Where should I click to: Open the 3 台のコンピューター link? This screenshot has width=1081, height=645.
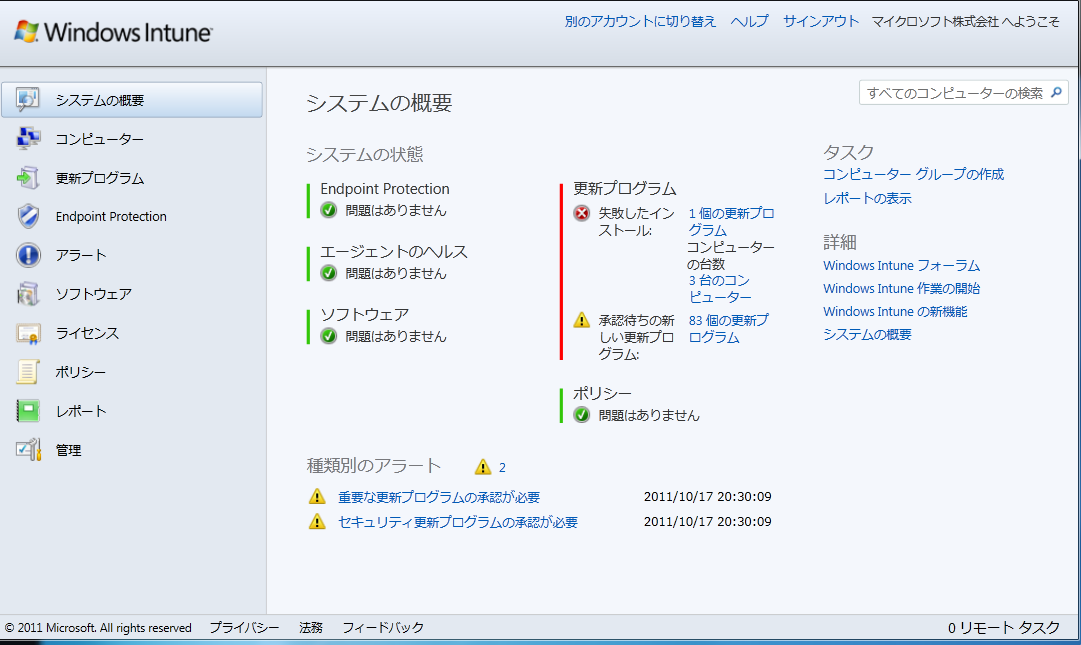(719, 289)
